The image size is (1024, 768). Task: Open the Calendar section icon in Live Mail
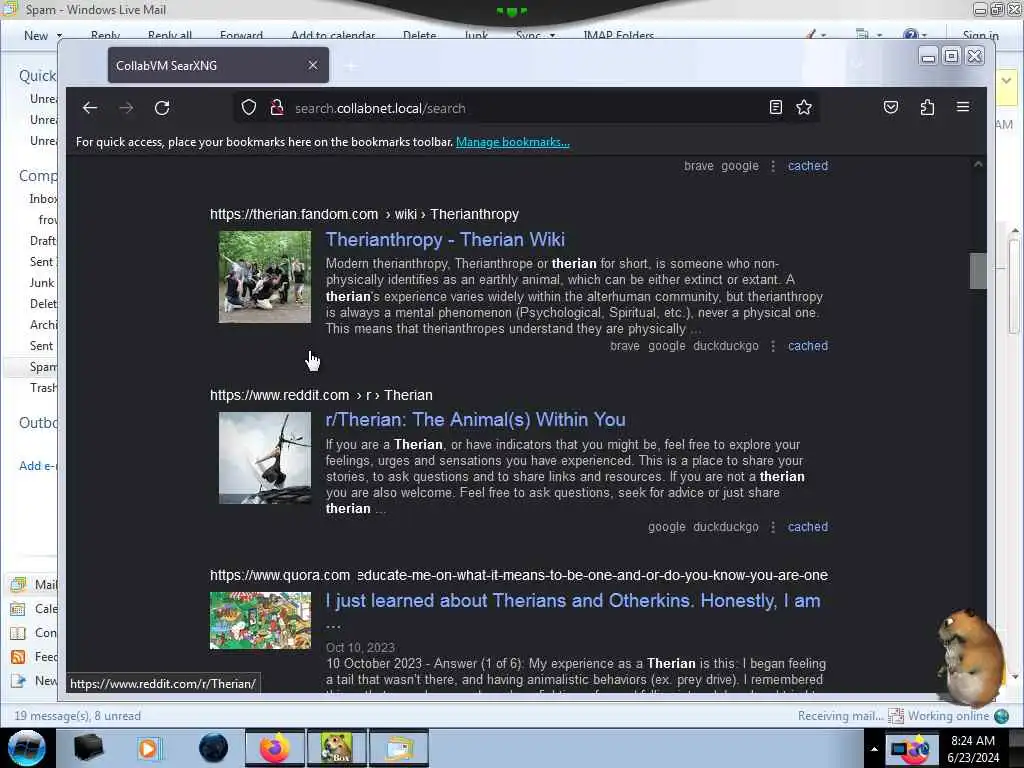point(18,609)
